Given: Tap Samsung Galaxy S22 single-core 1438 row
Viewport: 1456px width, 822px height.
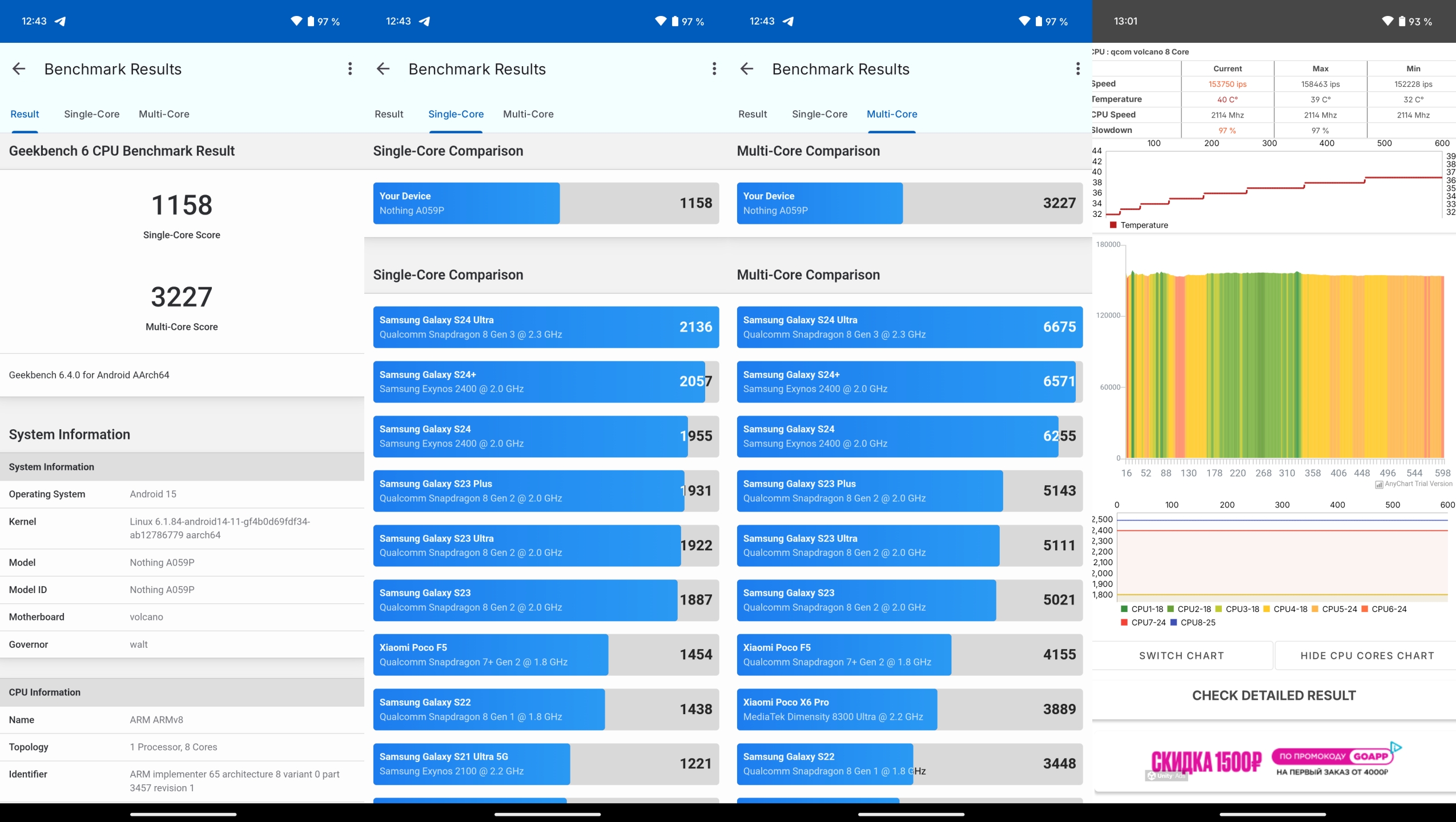Looking at the screenshot, I should point(546,710).
